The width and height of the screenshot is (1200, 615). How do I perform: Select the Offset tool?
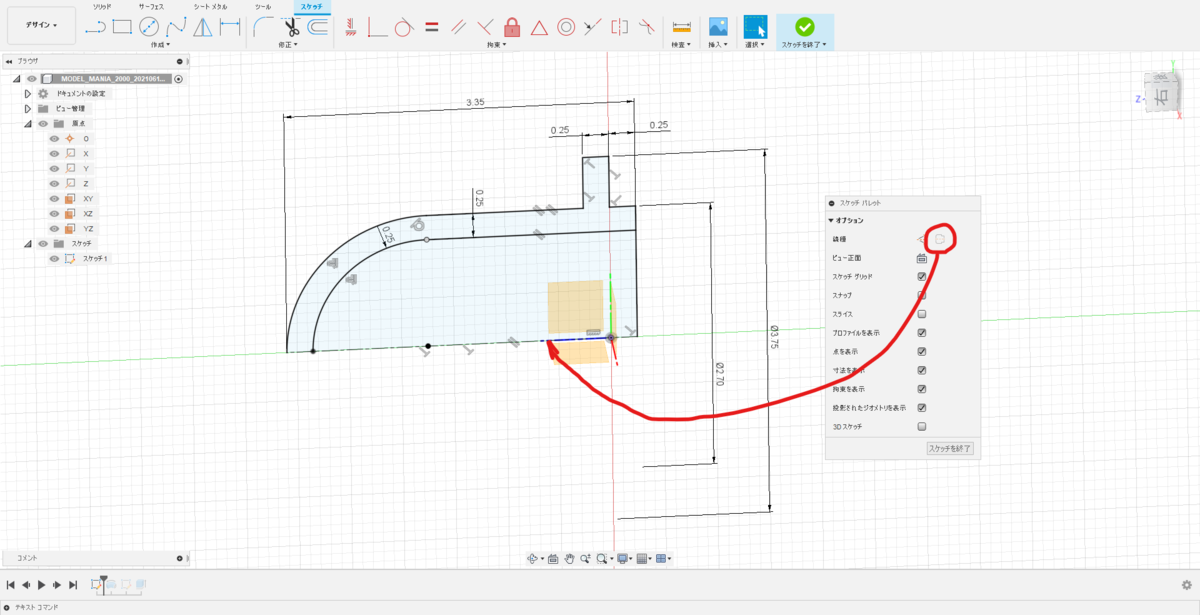pyautogui.click(x=318, y=27)
